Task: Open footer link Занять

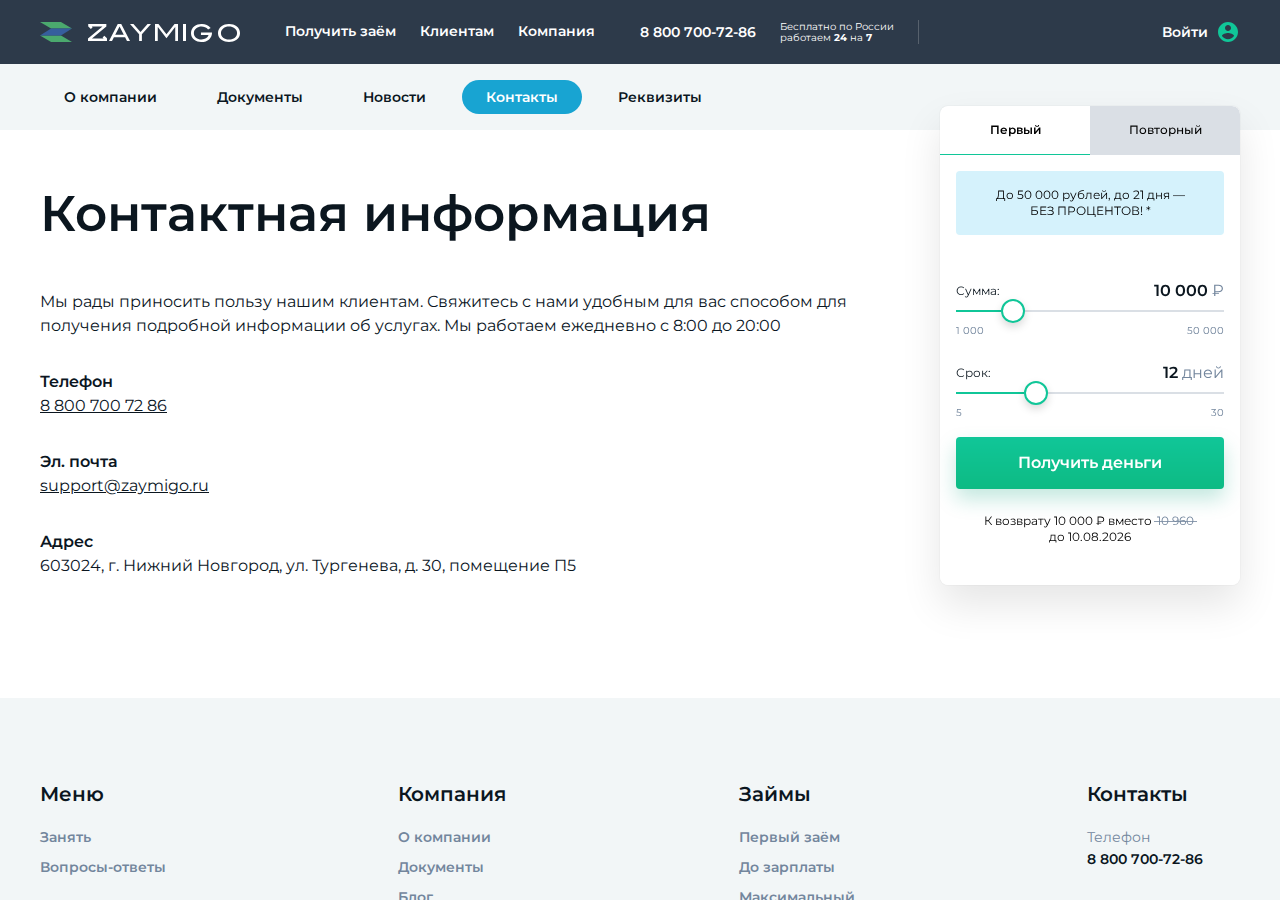Action: [x=66, y=837]
